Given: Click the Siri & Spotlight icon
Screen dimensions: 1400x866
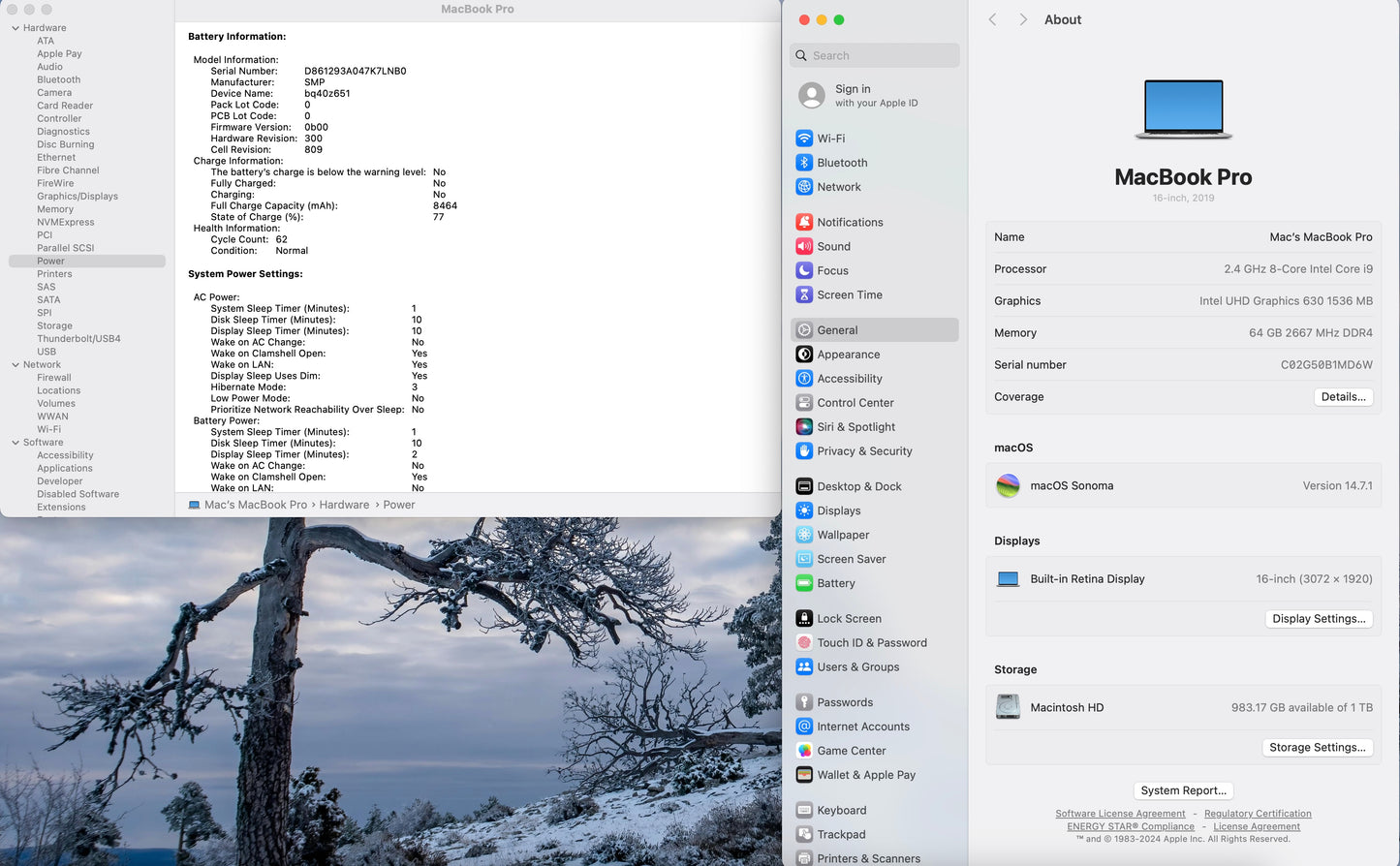Looking at the screenshot, I should click(804, 427).
